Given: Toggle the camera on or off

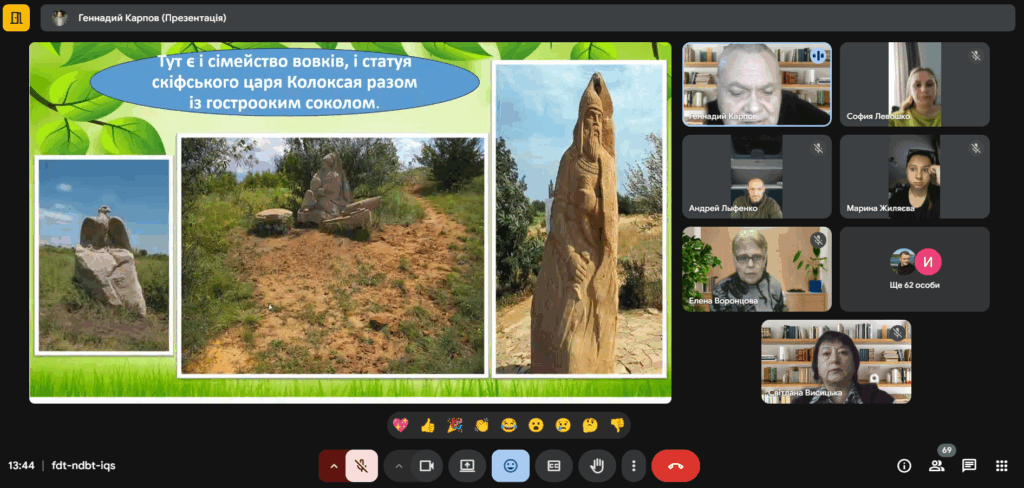Looking at the screenshot, I should tap(427, 466).
